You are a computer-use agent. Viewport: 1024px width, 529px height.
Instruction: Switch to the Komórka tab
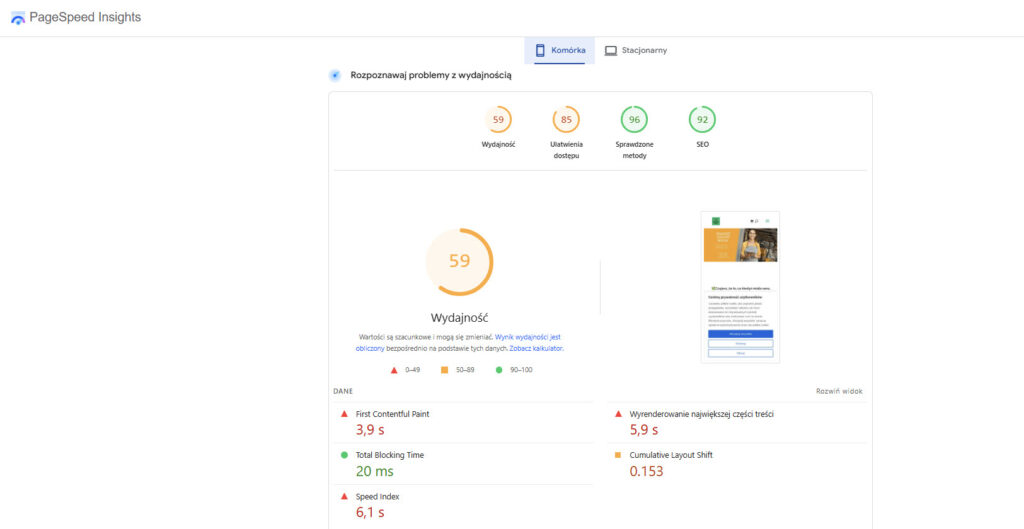click(x=560, y=50)
